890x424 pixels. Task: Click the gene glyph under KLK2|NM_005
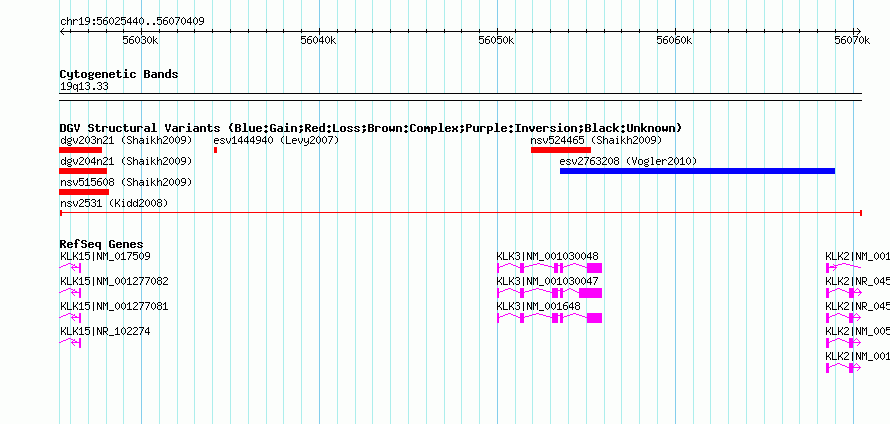[x=844, y=343]
